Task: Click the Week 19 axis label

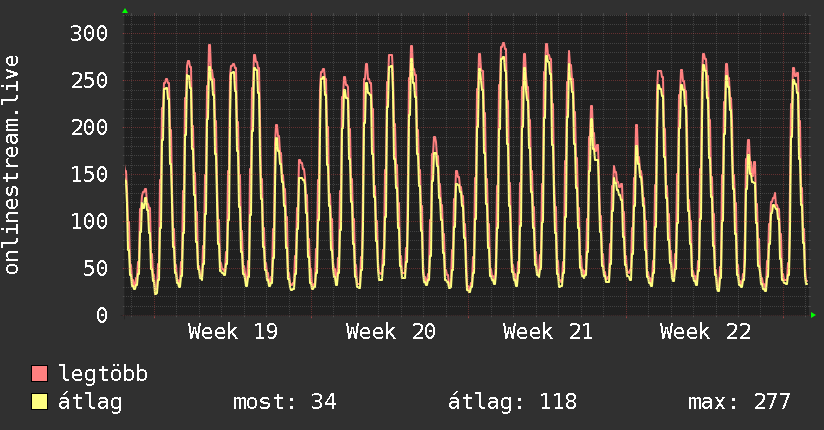Action: pos(233,332)
